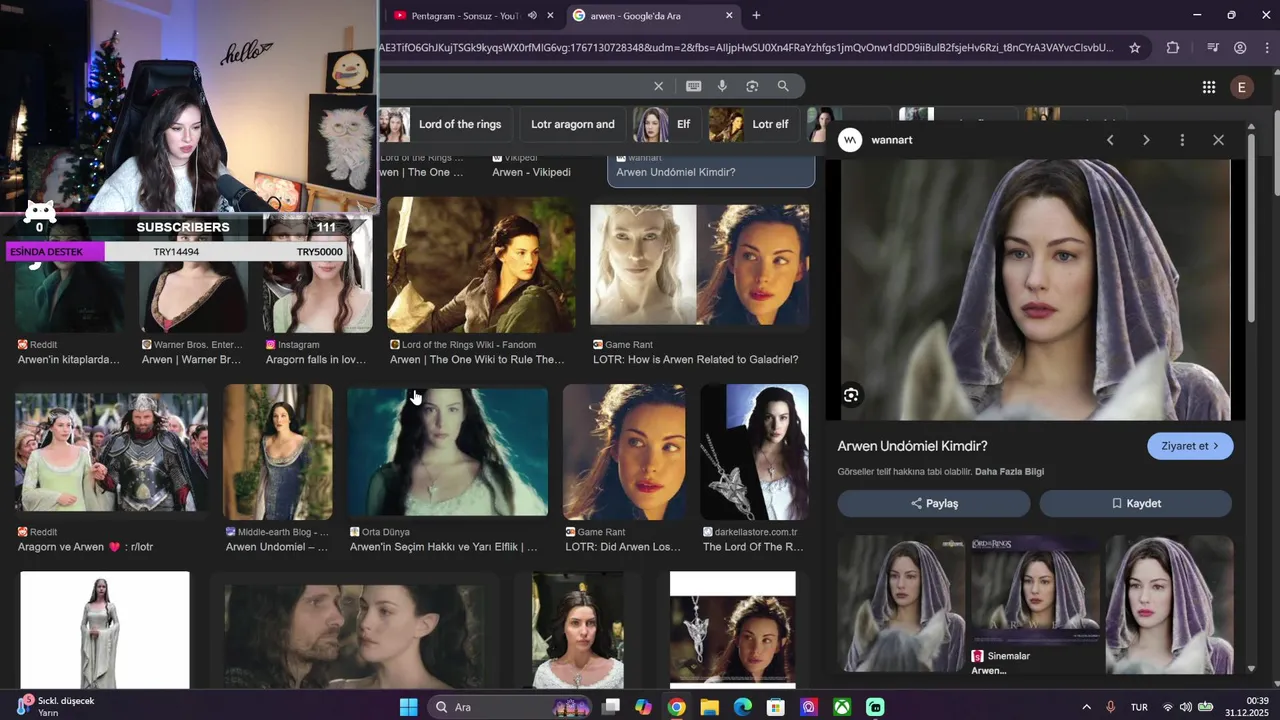The width and height of the screenshot is (1280, 720).
Task: Open Chrome media controls icon
Action: [1212, 47]
